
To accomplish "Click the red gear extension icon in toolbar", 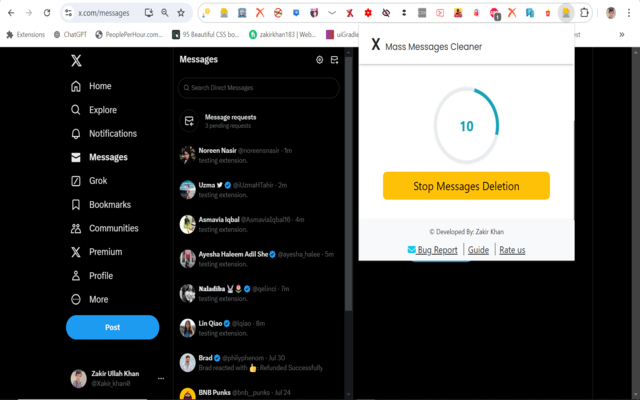I will [368, 13].
